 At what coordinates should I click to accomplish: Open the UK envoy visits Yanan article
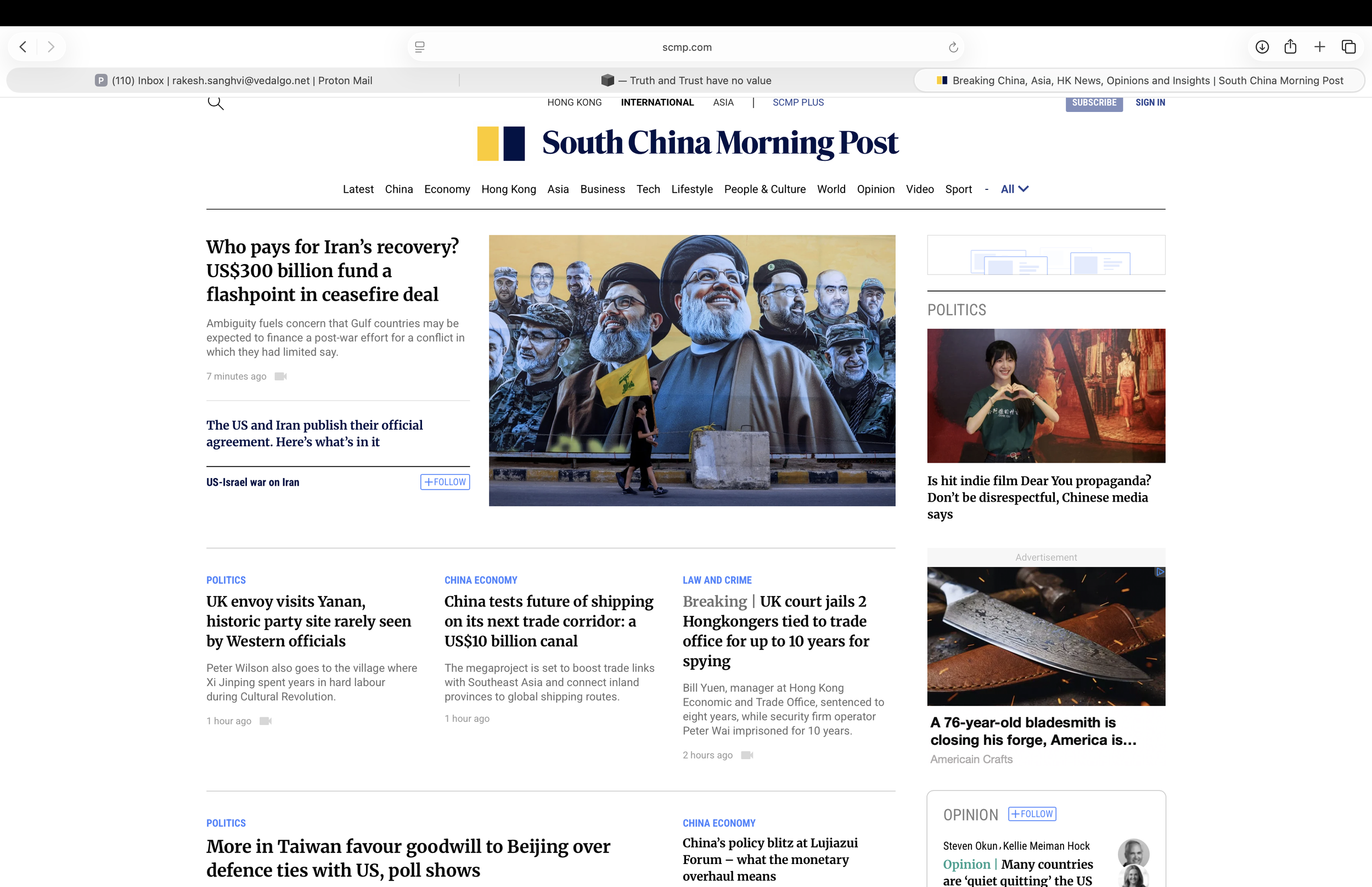pos(308,621)
